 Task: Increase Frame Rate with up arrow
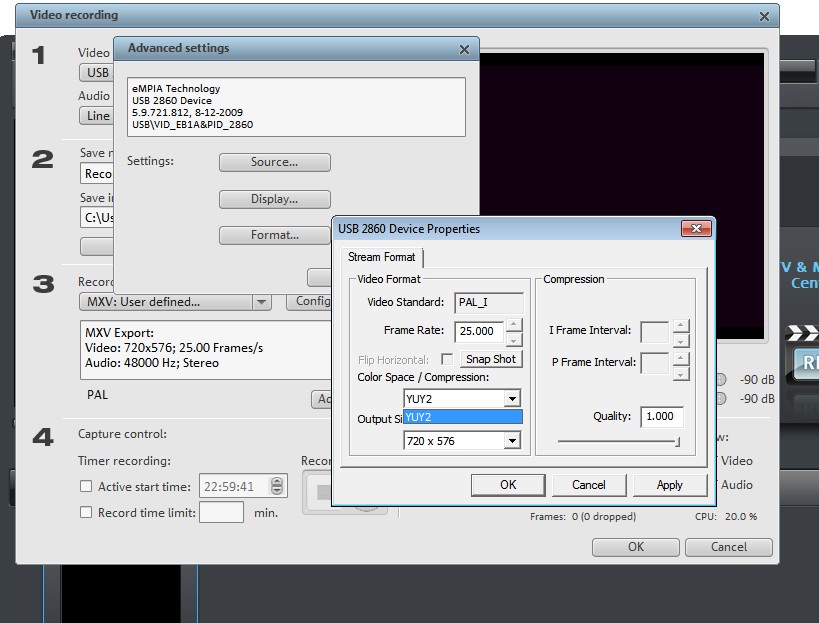coord(514,325)
